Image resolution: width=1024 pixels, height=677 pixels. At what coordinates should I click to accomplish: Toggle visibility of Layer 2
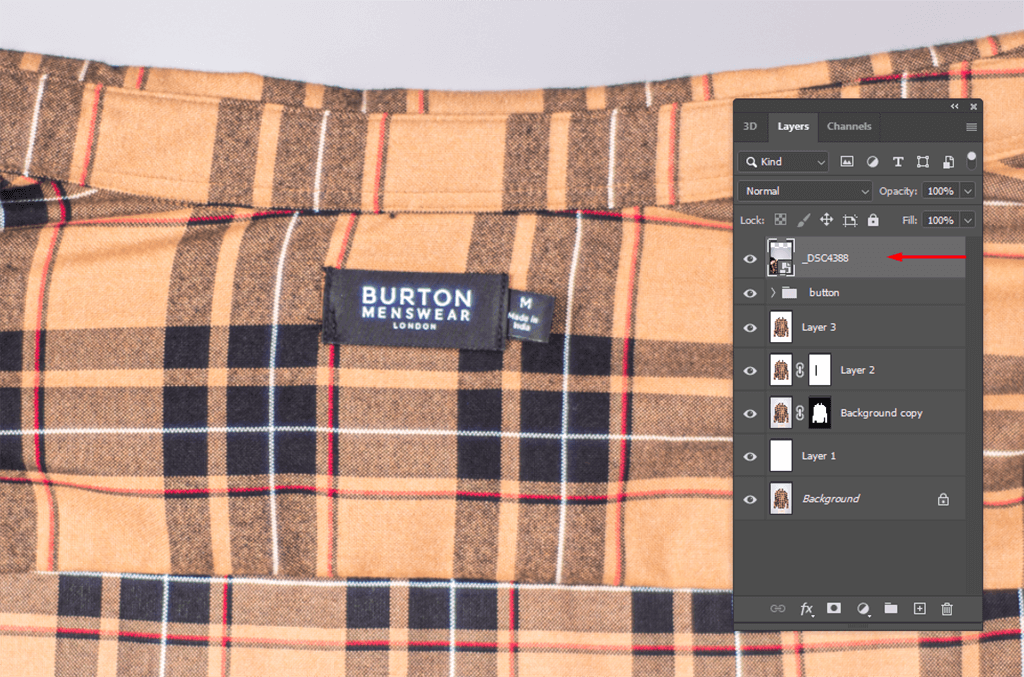click(750, 371)
